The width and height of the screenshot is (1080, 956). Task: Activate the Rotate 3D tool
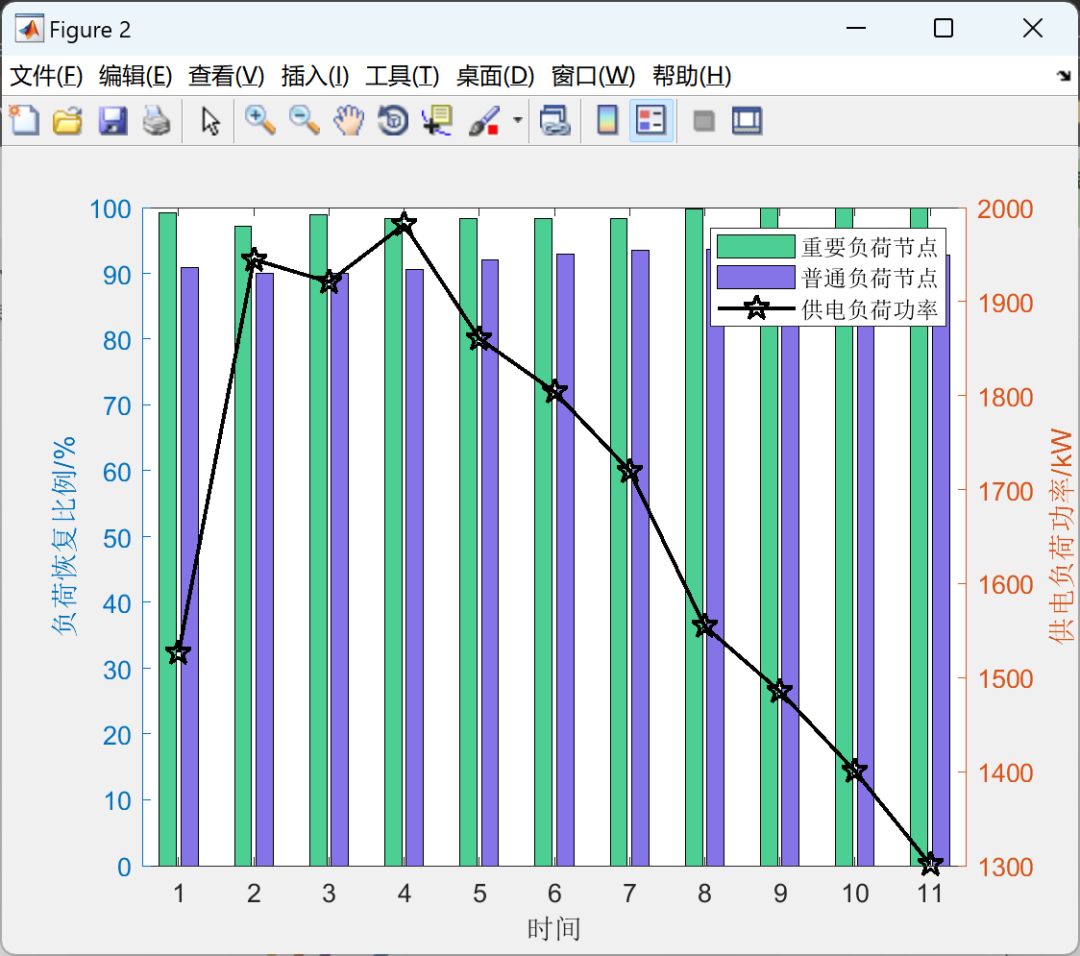point(393,121)
